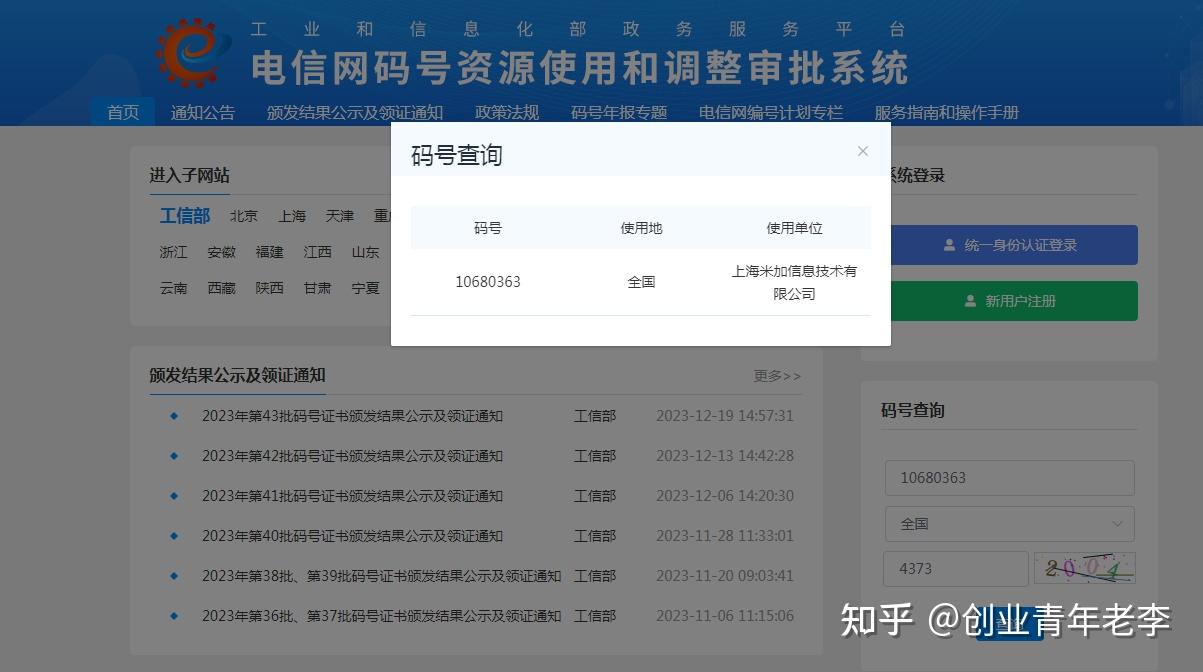This screenshot has height=672, width=1203.
Task: Open 福建 sub-site link
Action: 269,252
